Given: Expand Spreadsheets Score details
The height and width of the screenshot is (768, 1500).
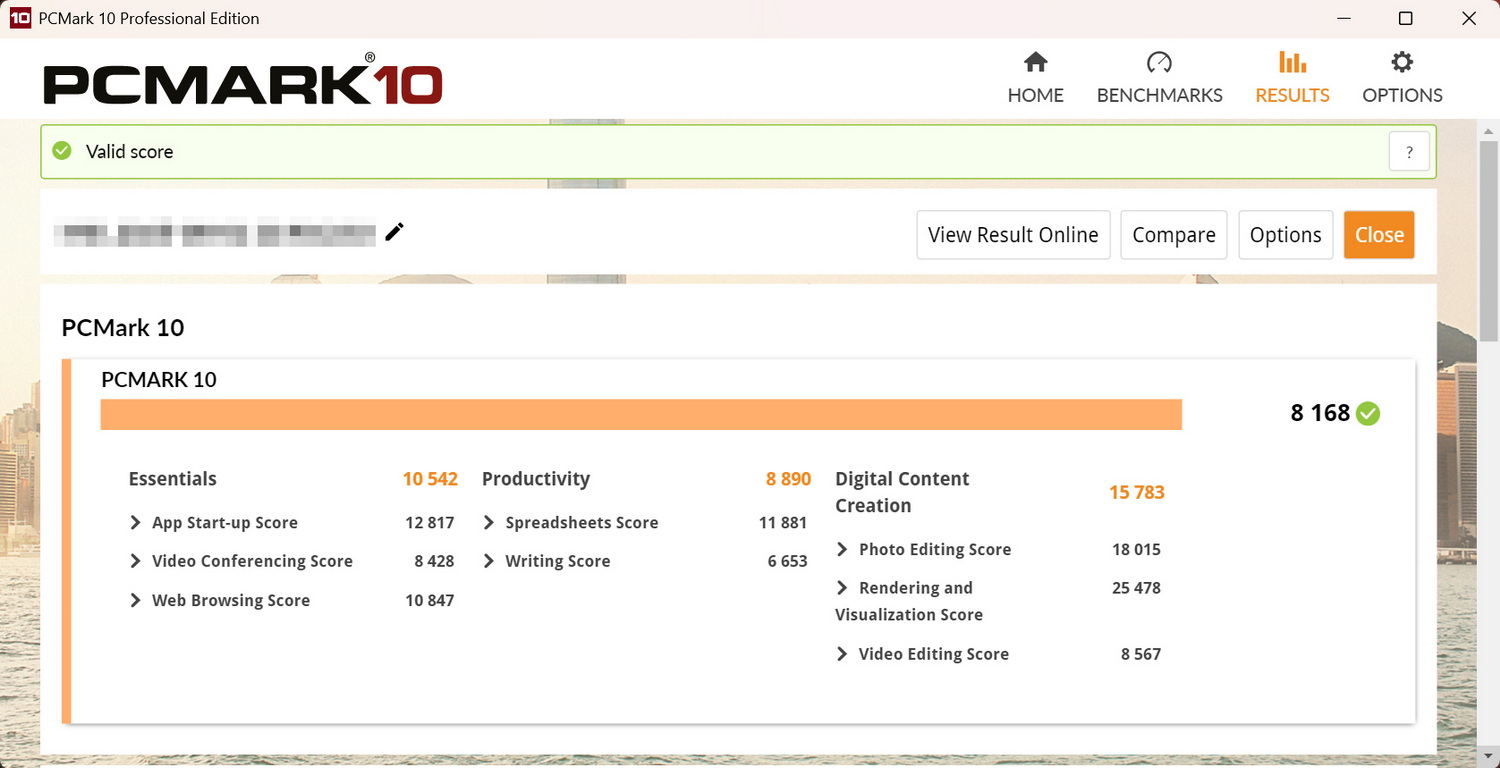Looking at the screenshot, I should tap(489, 522).
